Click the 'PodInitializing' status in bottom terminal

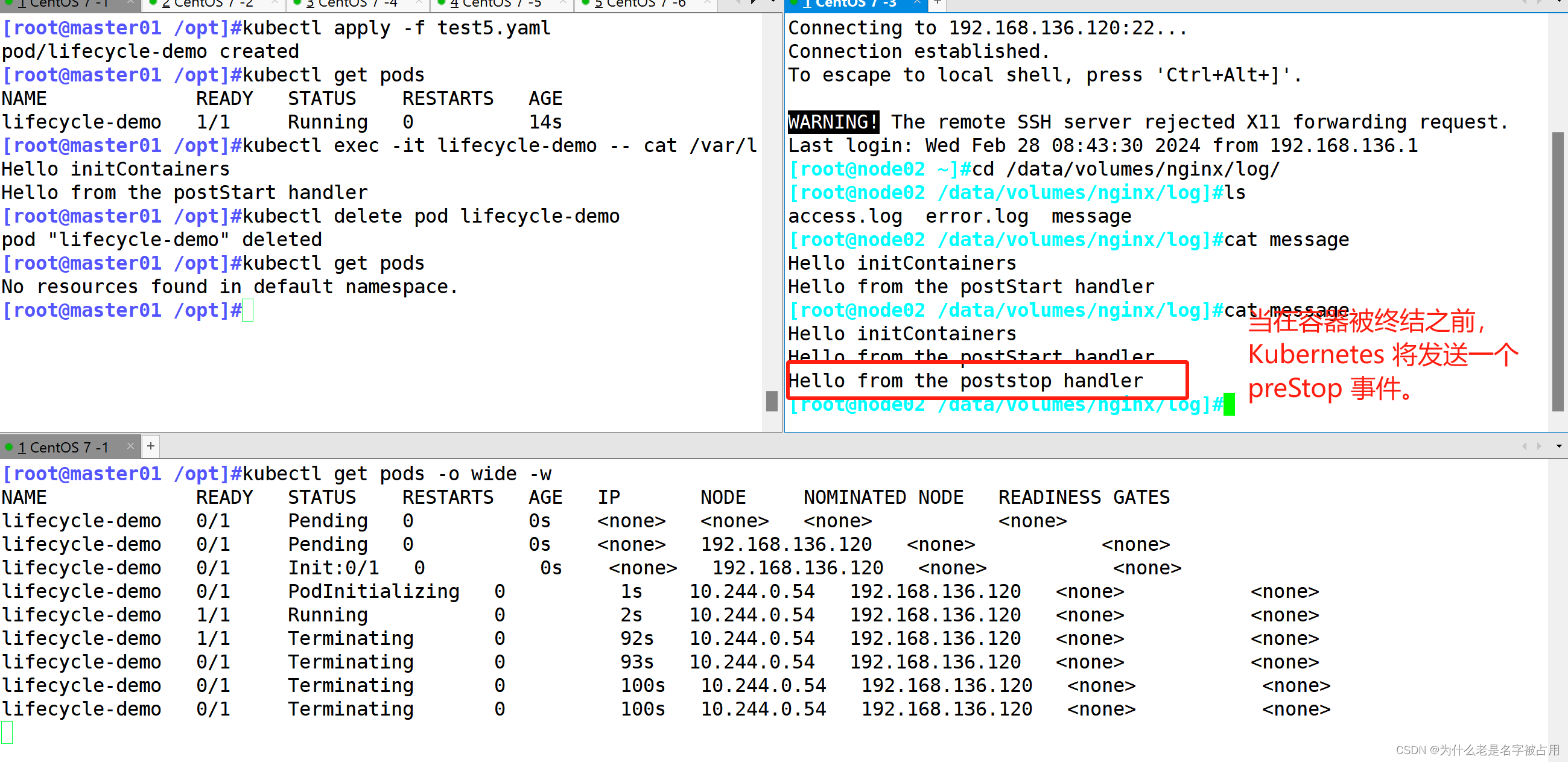[x=373, y=591]
